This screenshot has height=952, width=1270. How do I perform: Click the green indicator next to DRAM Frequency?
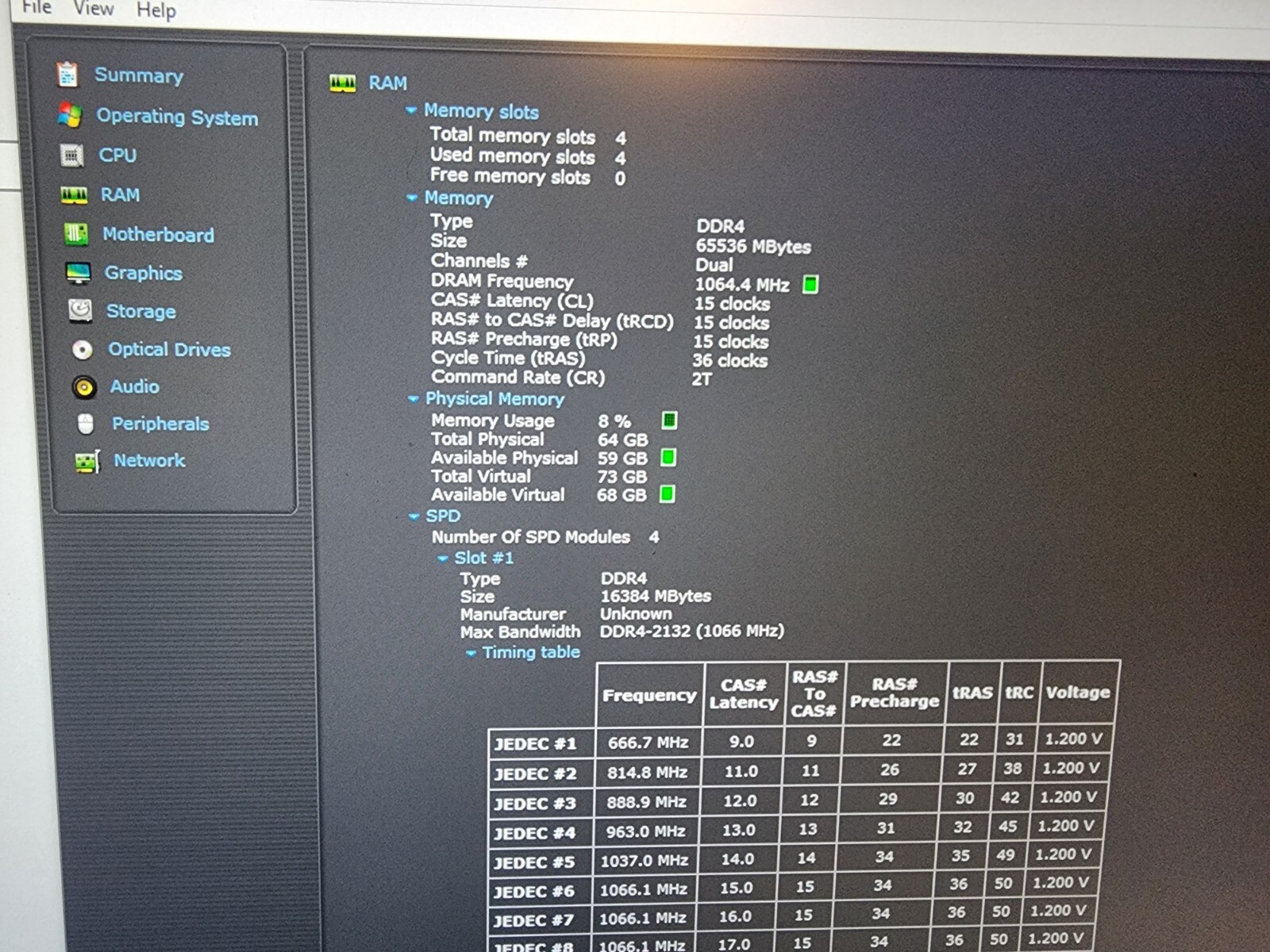(810, 285)
